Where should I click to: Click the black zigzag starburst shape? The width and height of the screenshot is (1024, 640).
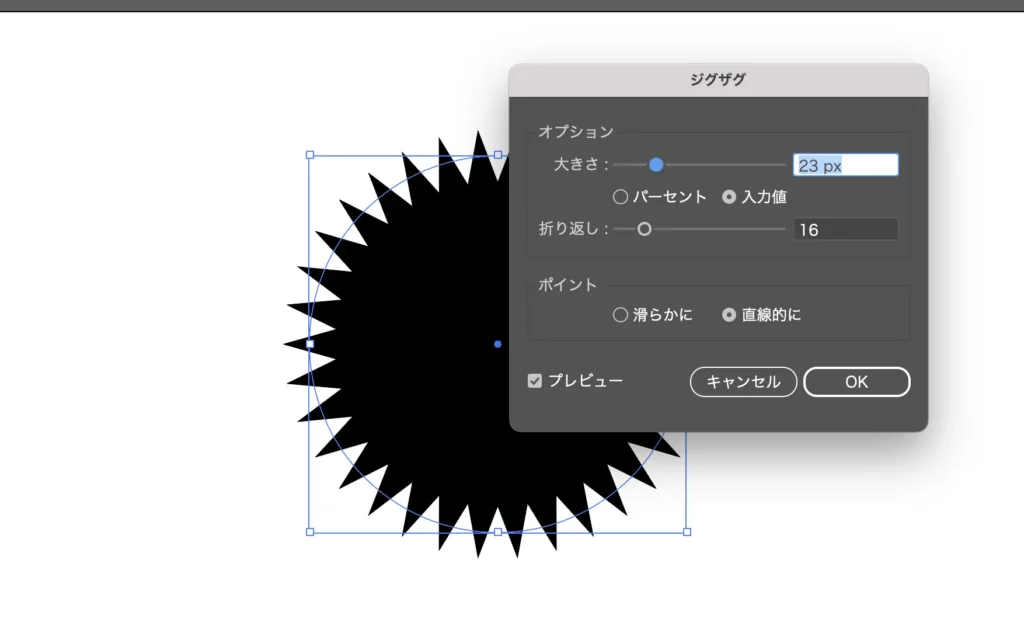[x=420, y=400]
